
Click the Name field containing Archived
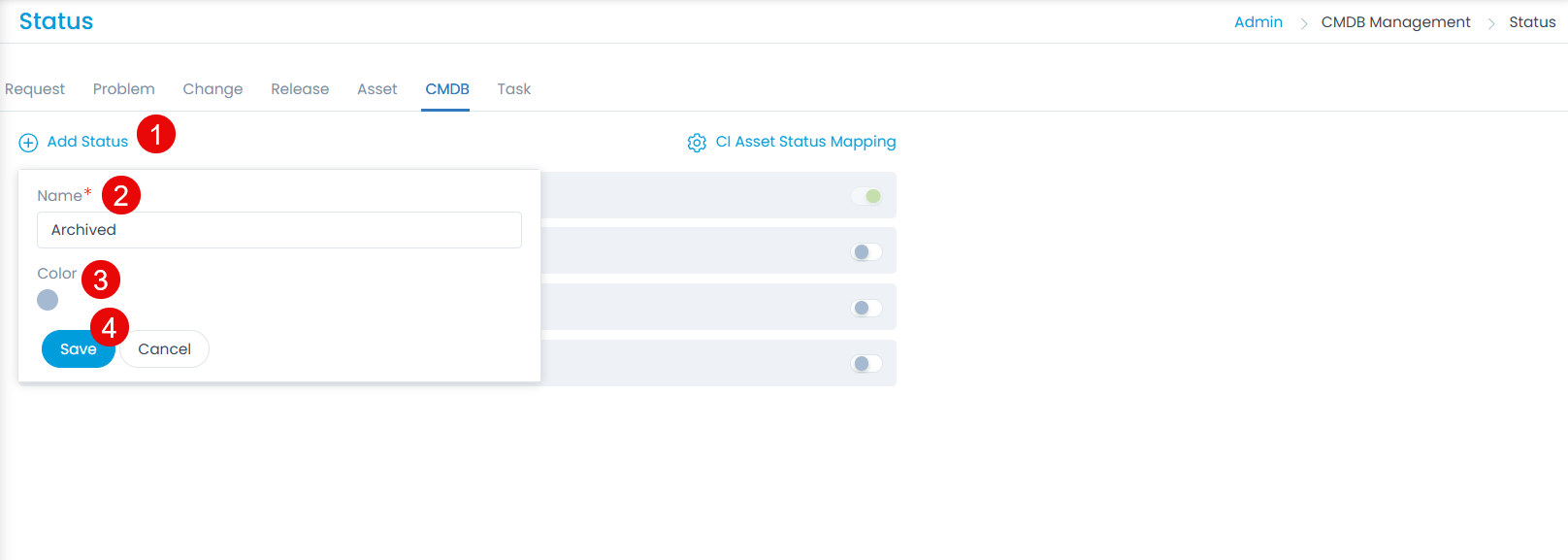coord(278,230)
